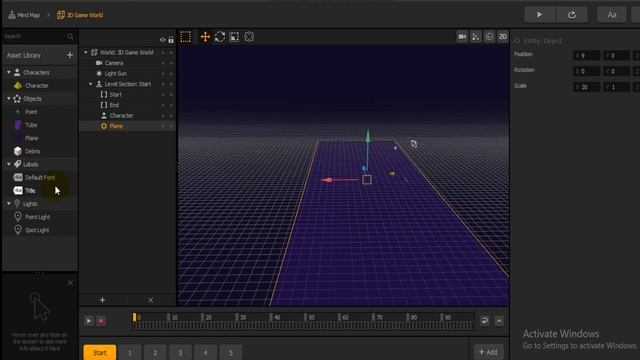The image size is (640, 360).
Task: Select the Start marker in scene tree
Action: (x=116, y=94)
